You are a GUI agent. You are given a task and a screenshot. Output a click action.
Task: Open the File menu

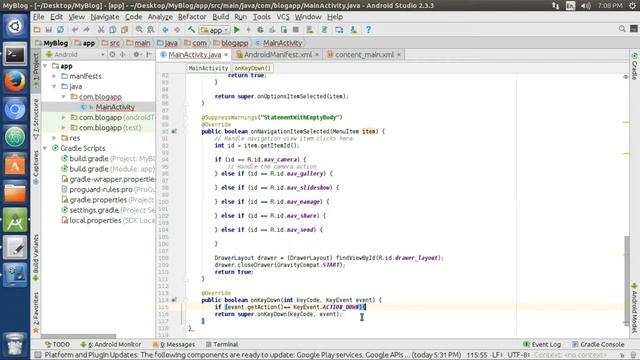[38, 17]
